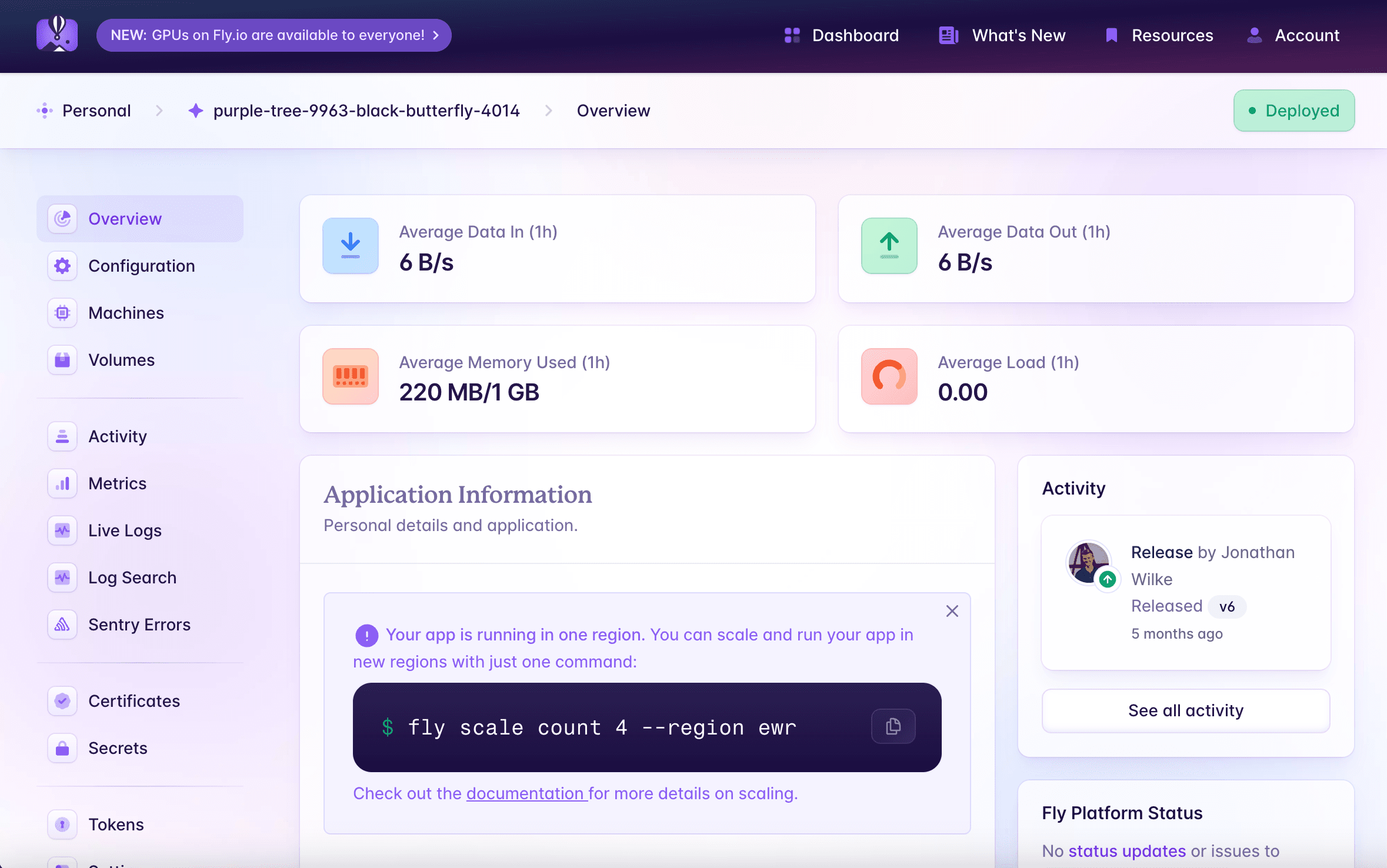Click the Live Logs sidebar icon
The image size is (1387, 868).
point(62,530)
